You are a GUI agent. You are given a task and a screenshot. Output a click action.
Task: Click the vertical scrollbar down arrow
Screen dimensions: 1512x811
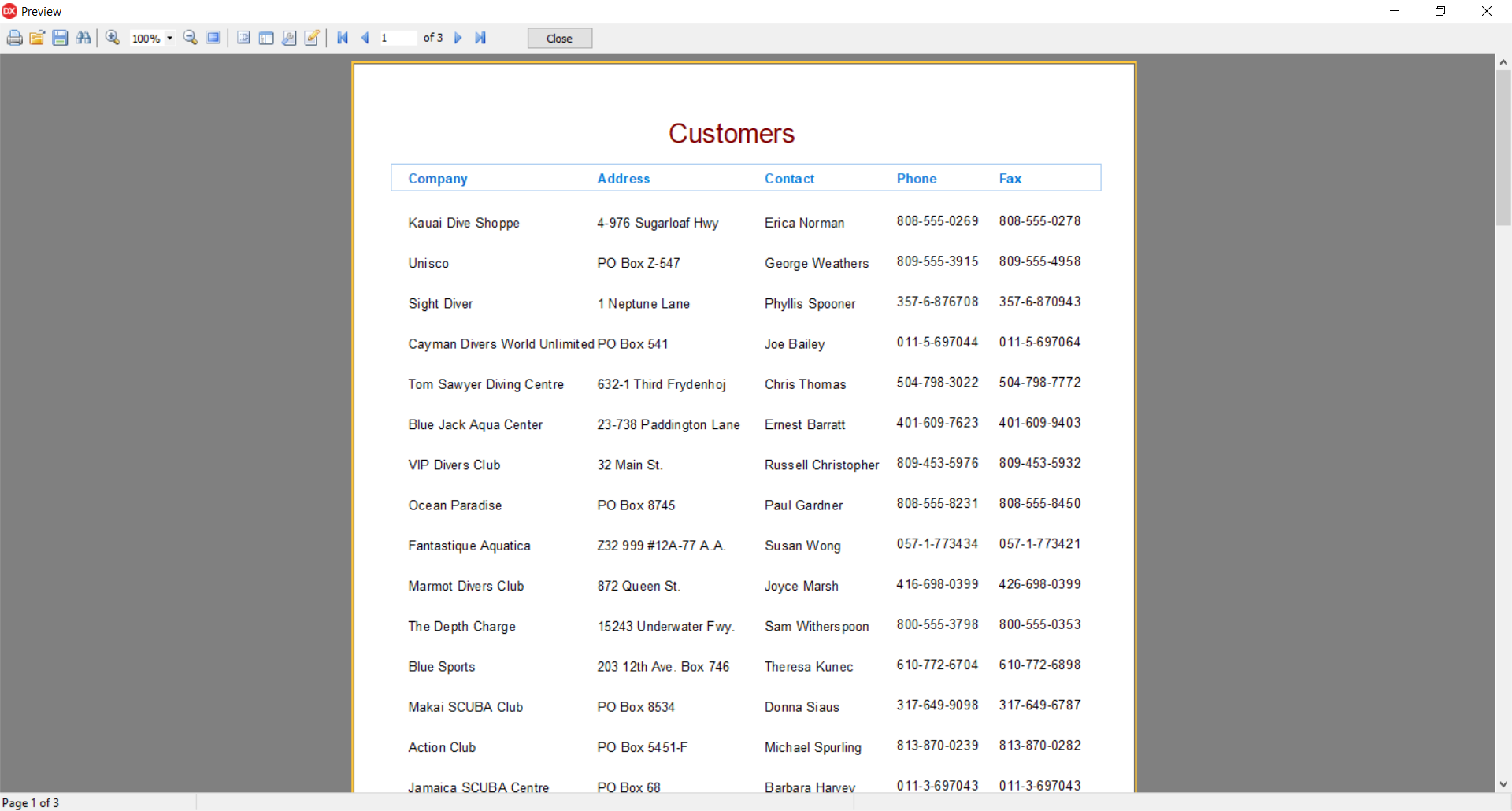point(1503,784)
